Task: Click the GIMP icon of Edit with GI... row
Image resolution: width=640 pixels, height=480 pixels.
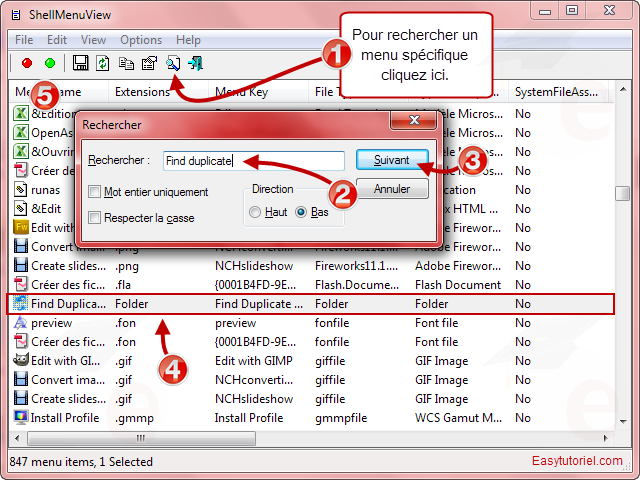Action: point(20,360)
